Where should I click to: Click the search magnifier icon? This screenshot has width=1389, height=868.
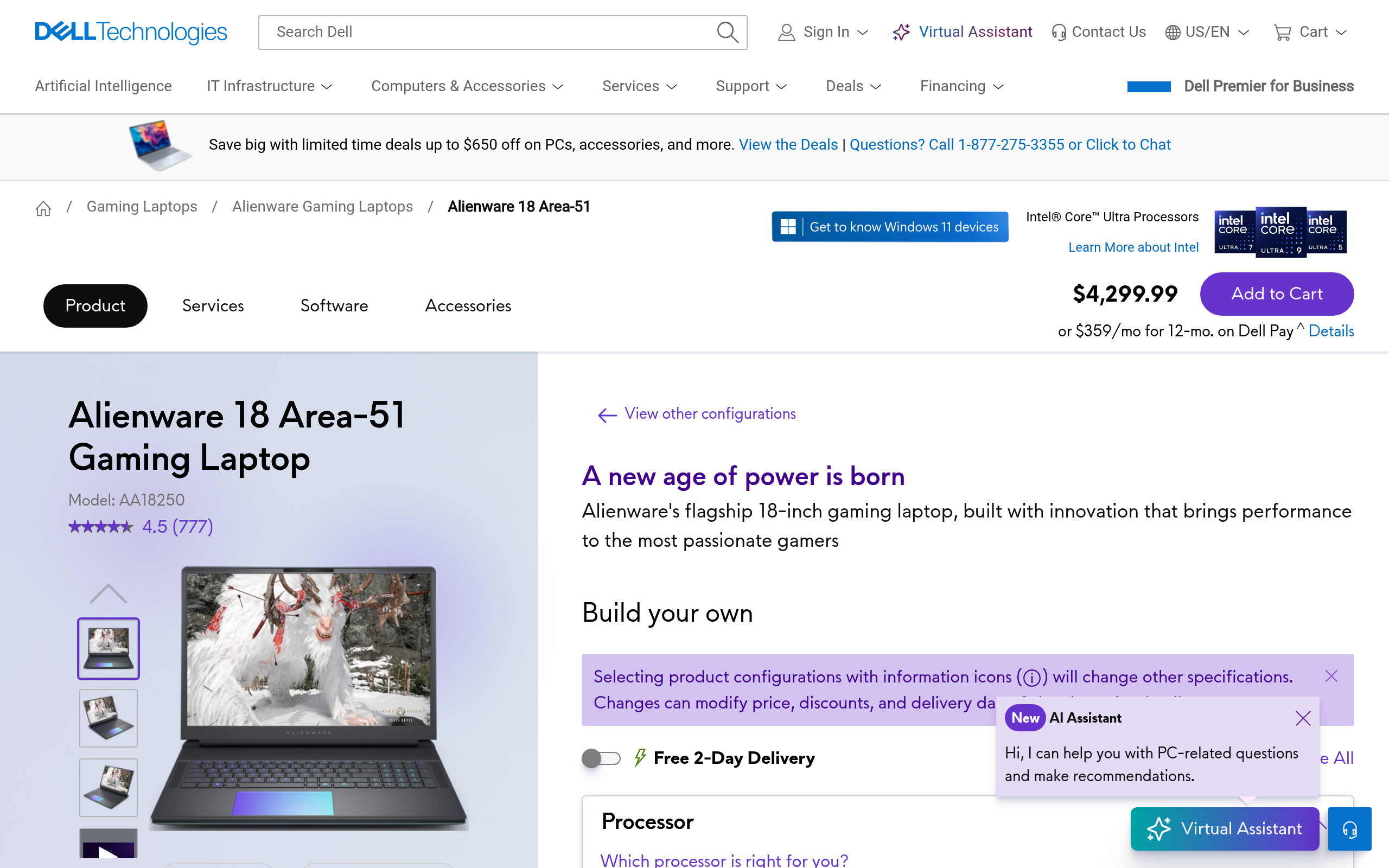727,32
